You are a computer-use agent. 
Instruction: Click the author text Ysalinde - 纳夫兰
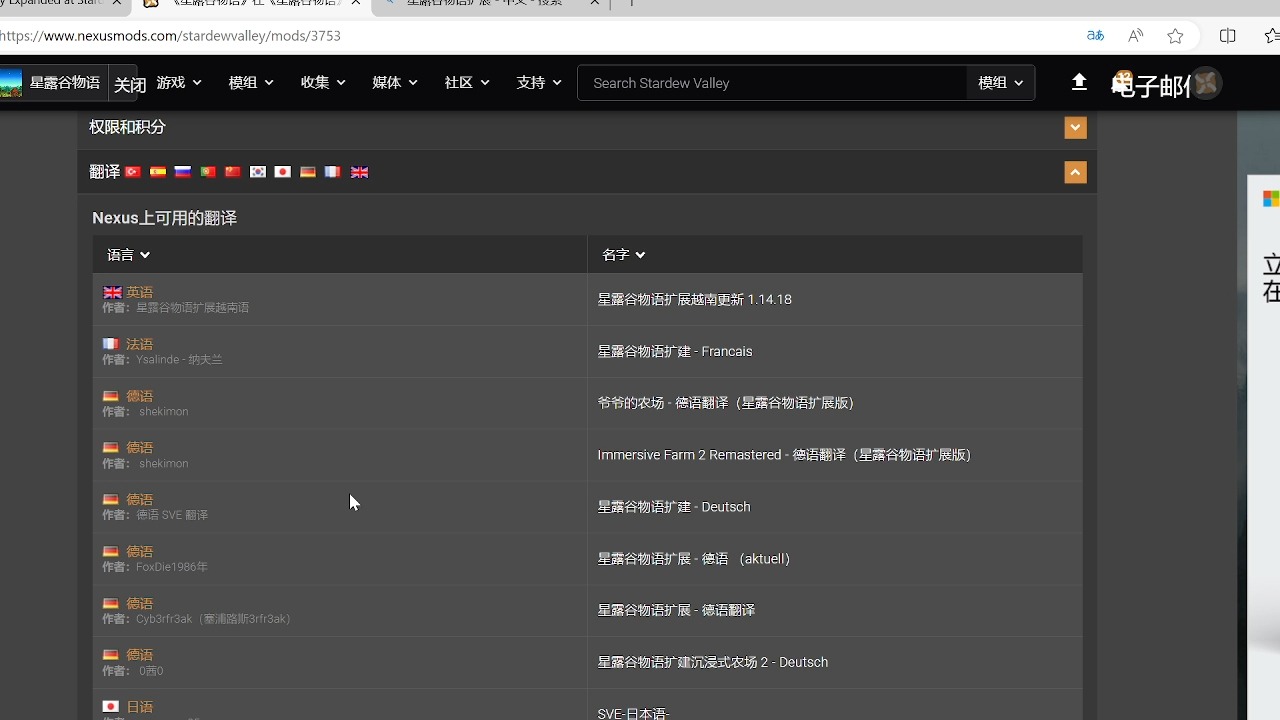[x=179, y=359]
